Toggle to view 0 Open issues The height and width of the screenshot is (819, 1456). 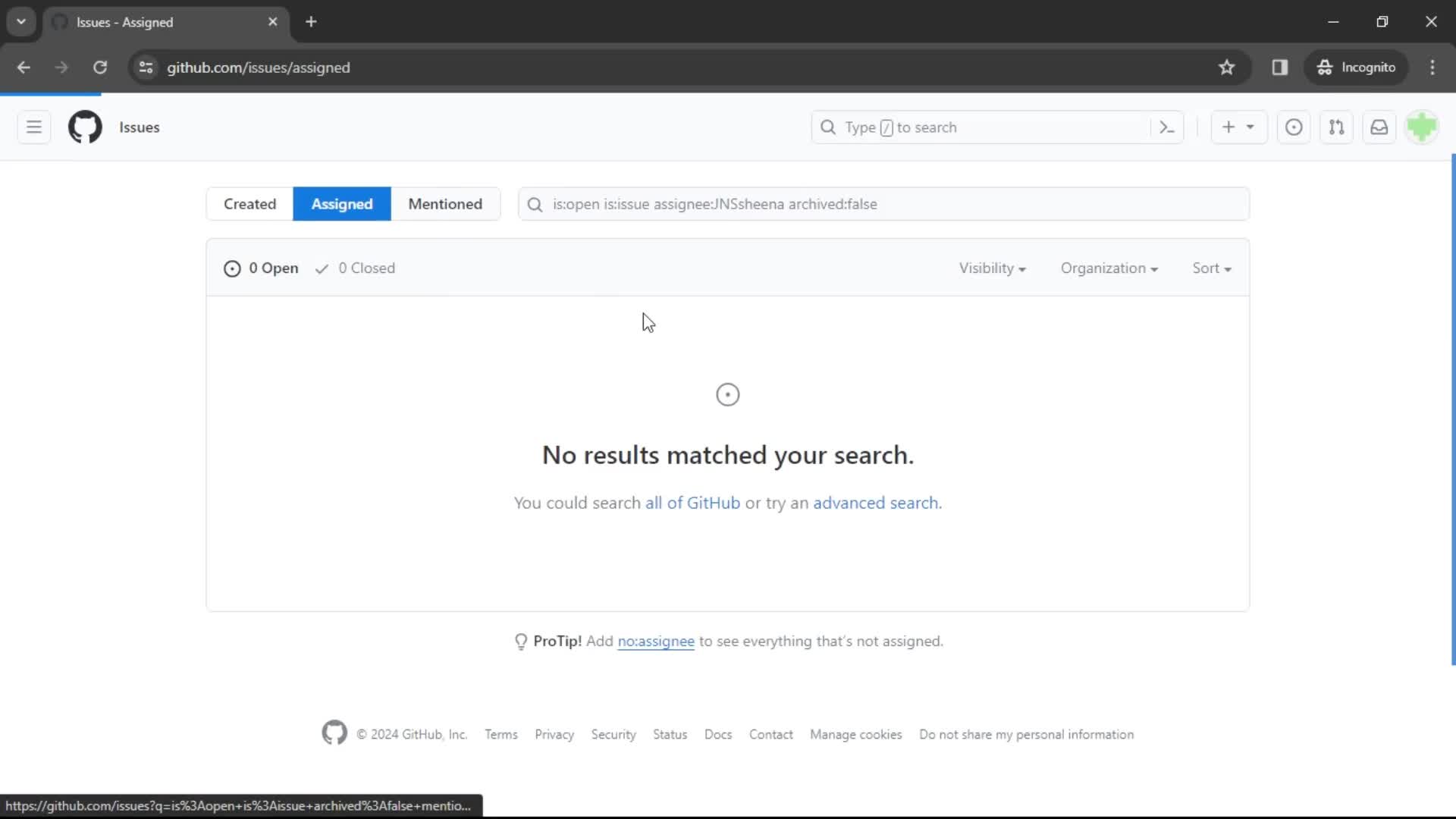(x=260, y=268)
